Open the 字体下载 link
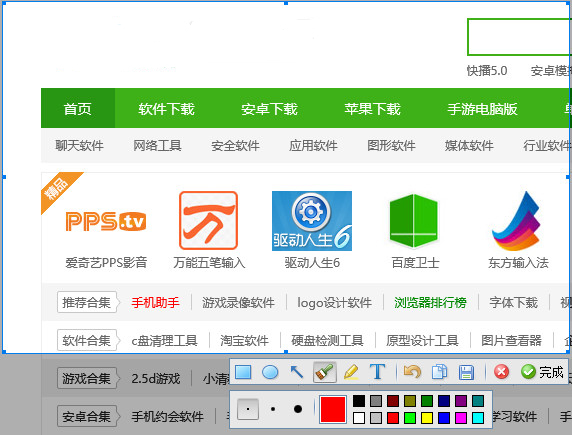The width and height of the screenshot is (572, 435). click(x=514, y=303)
